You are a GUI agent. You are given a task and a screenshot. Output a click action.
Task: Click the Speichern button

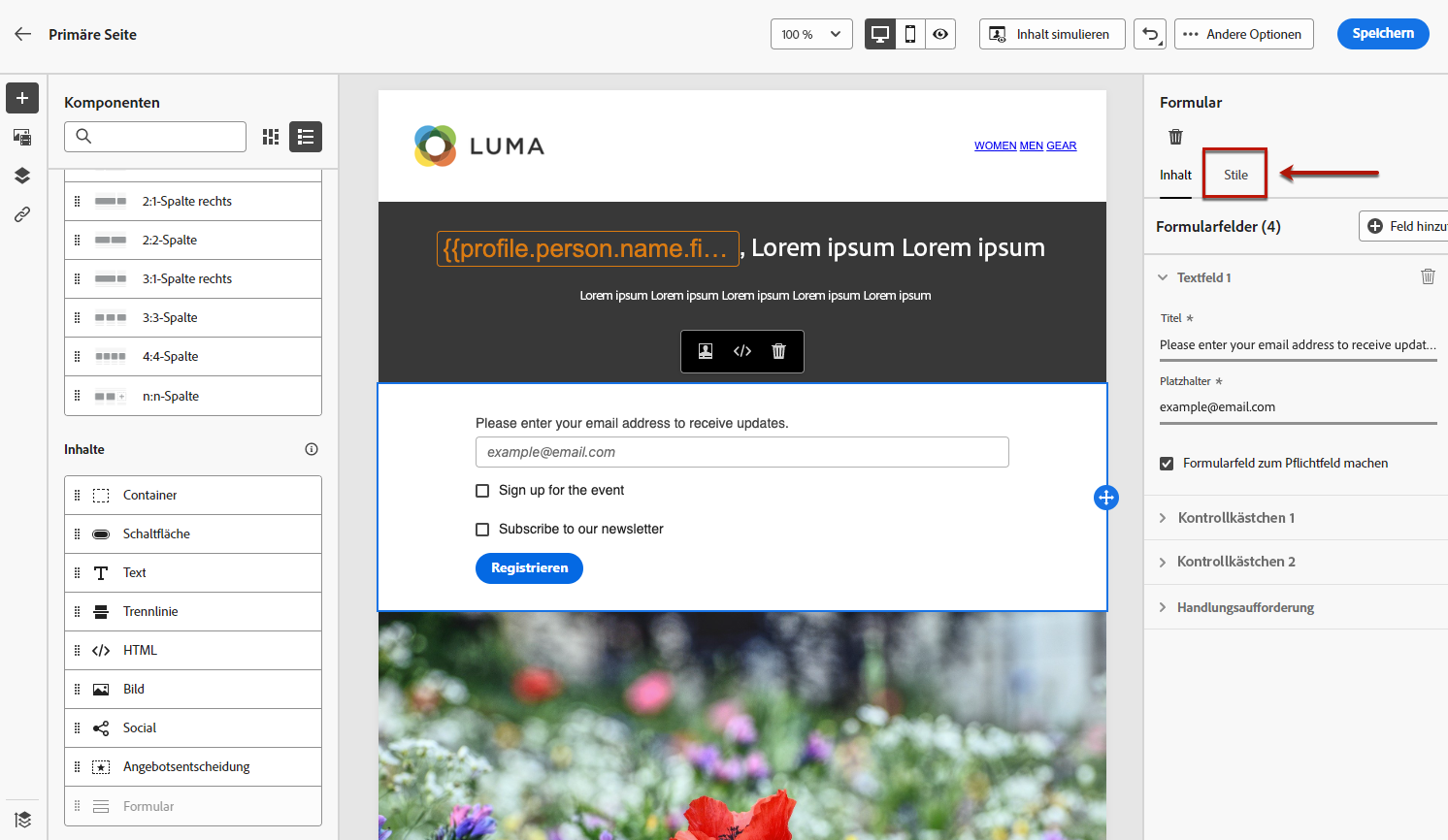pyautogui.click(x=1383, y=34)
